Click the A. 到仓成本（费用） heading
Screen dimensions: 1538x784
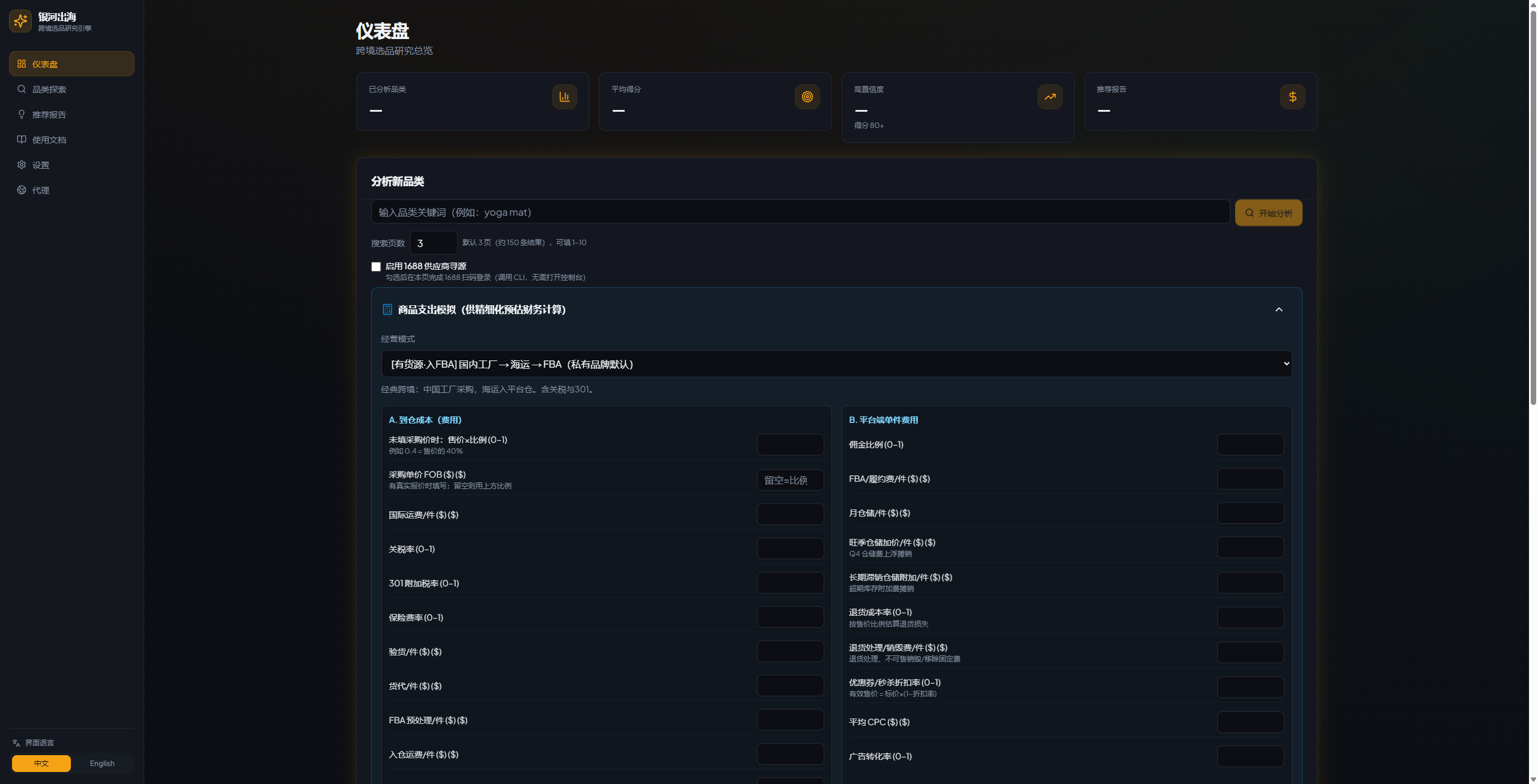pyautogui.click(x=425, y=420)
